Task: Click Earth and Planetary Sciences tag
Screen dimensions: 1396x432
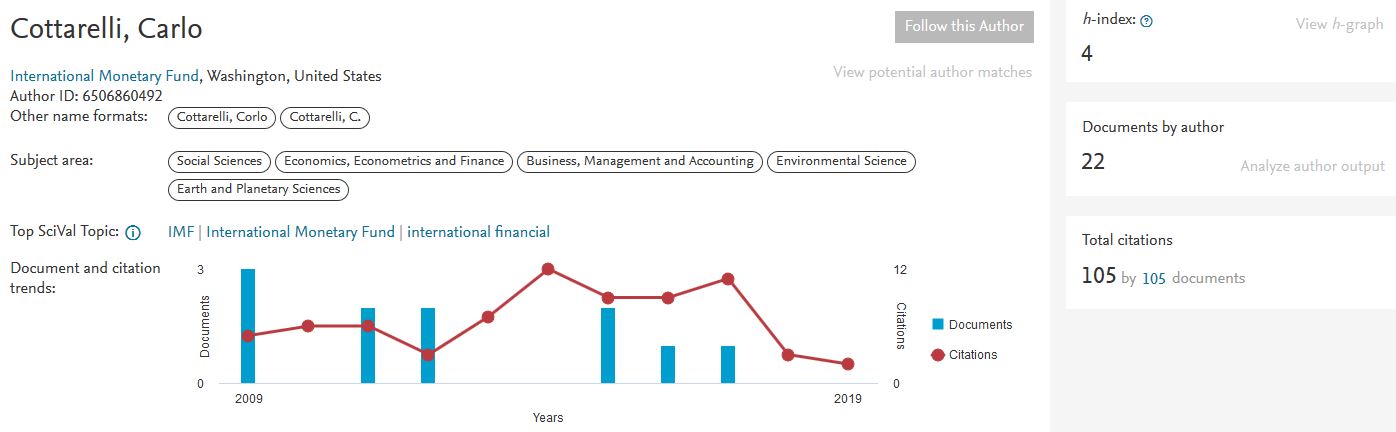Action: click(259, 189)
